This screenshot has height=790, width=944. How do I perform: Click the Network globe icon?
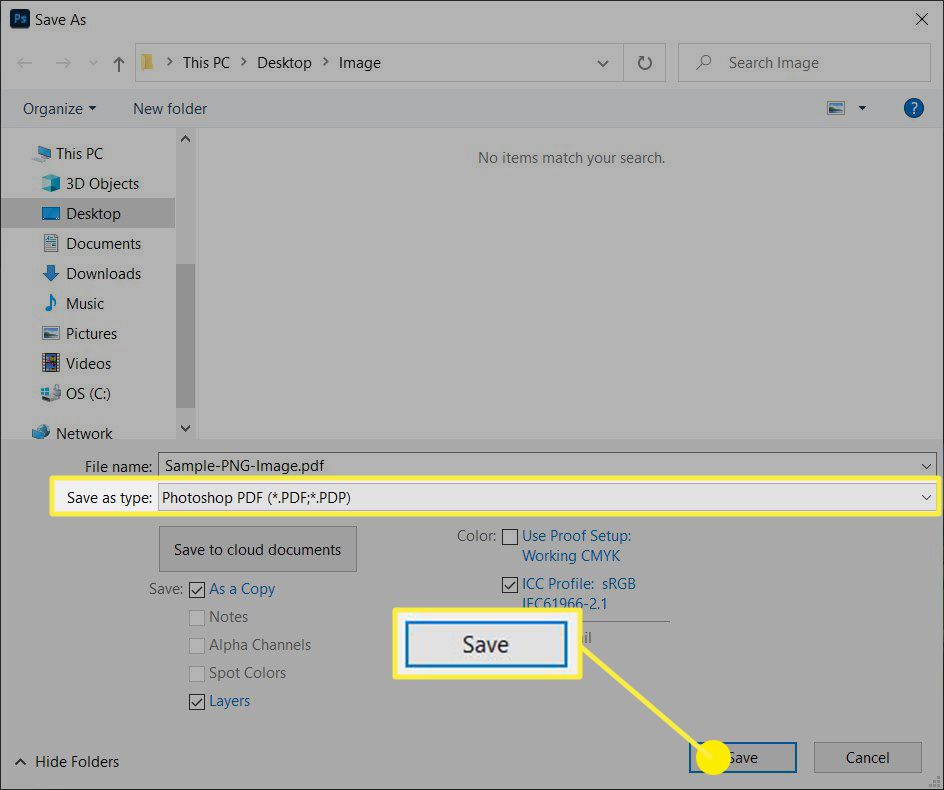click(40, 432)
